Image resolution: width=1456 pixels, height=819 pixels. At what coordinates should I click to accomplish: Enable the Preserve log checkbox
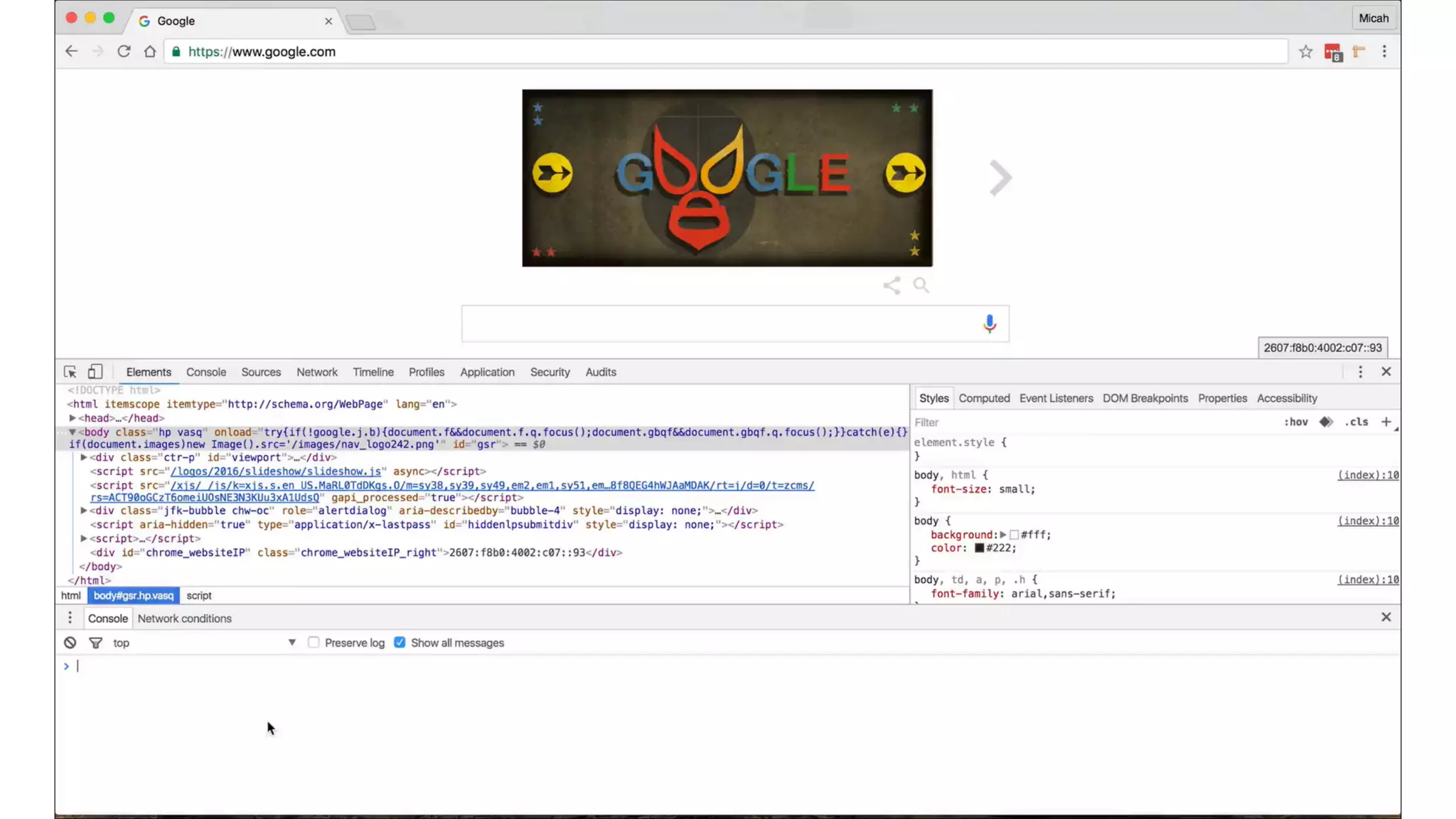tap(314, 643)
